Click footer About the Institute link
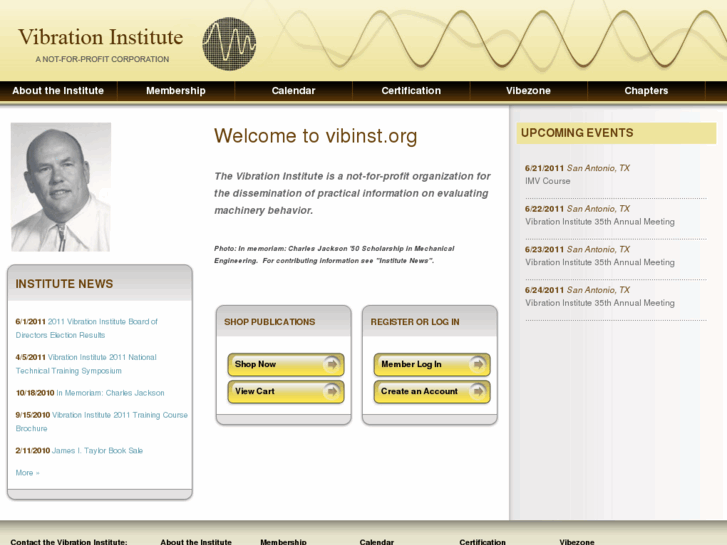The width and height of the screenshot is (727, 545). (x=196, y=541)
